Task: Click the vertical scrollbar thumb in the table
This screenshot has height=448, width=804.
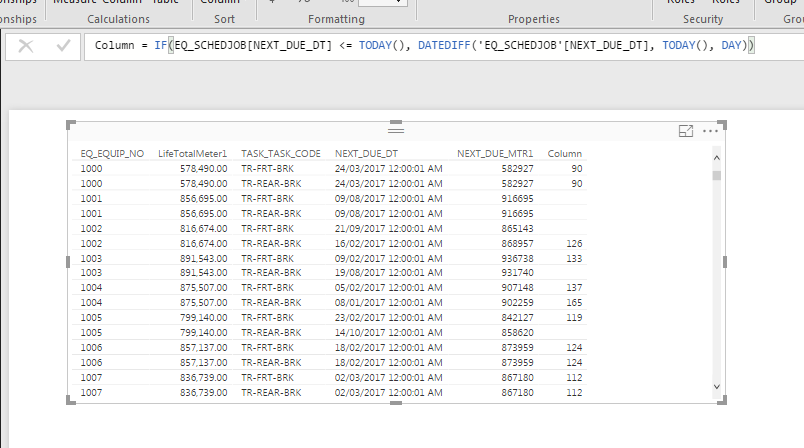Action: [x=717, y=175]
